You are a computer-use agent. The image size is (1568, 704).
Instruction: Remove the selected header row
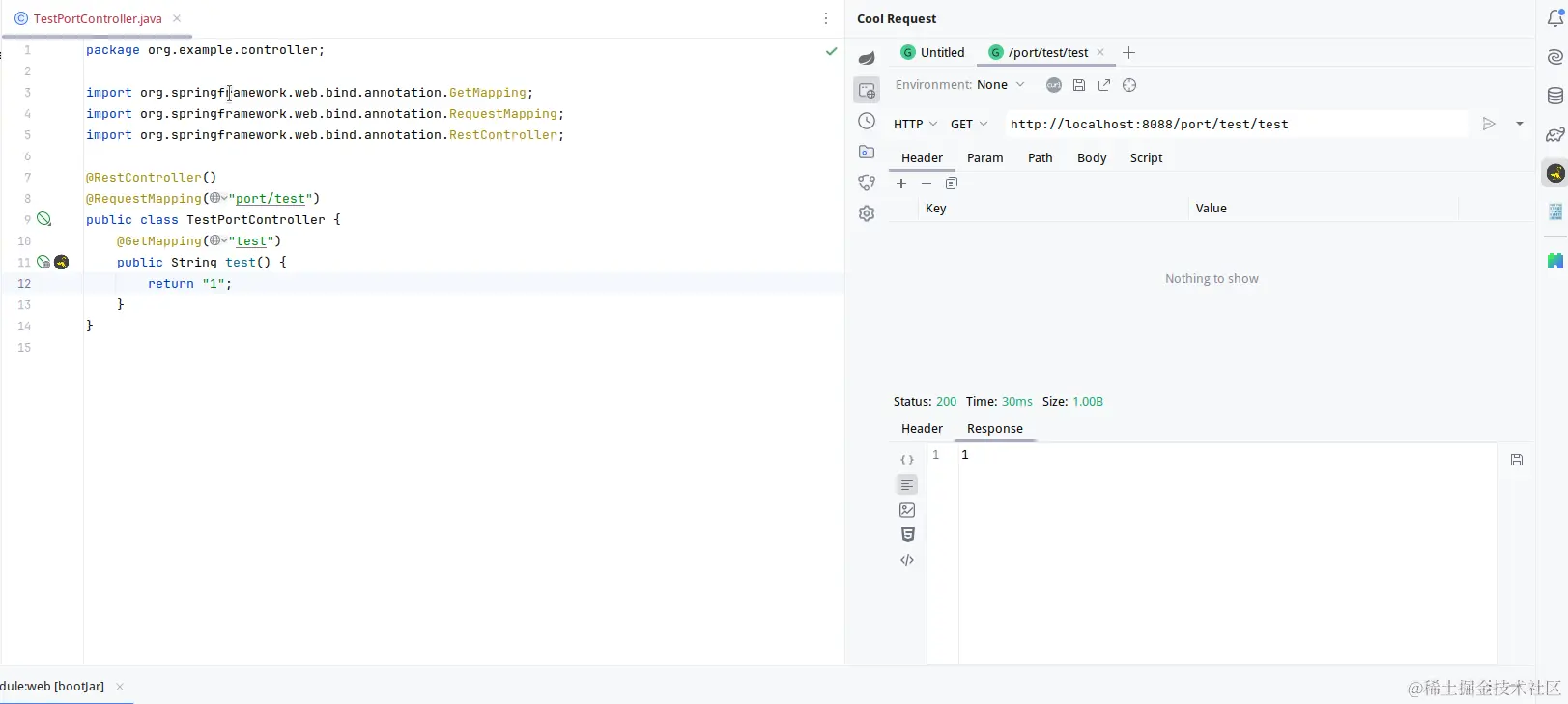[927, 183]
